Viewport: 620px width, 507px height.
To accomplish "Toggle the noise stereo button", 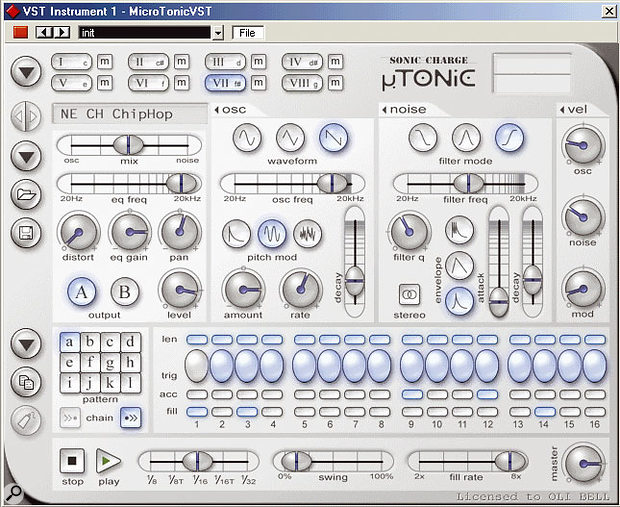I will 409,295.
